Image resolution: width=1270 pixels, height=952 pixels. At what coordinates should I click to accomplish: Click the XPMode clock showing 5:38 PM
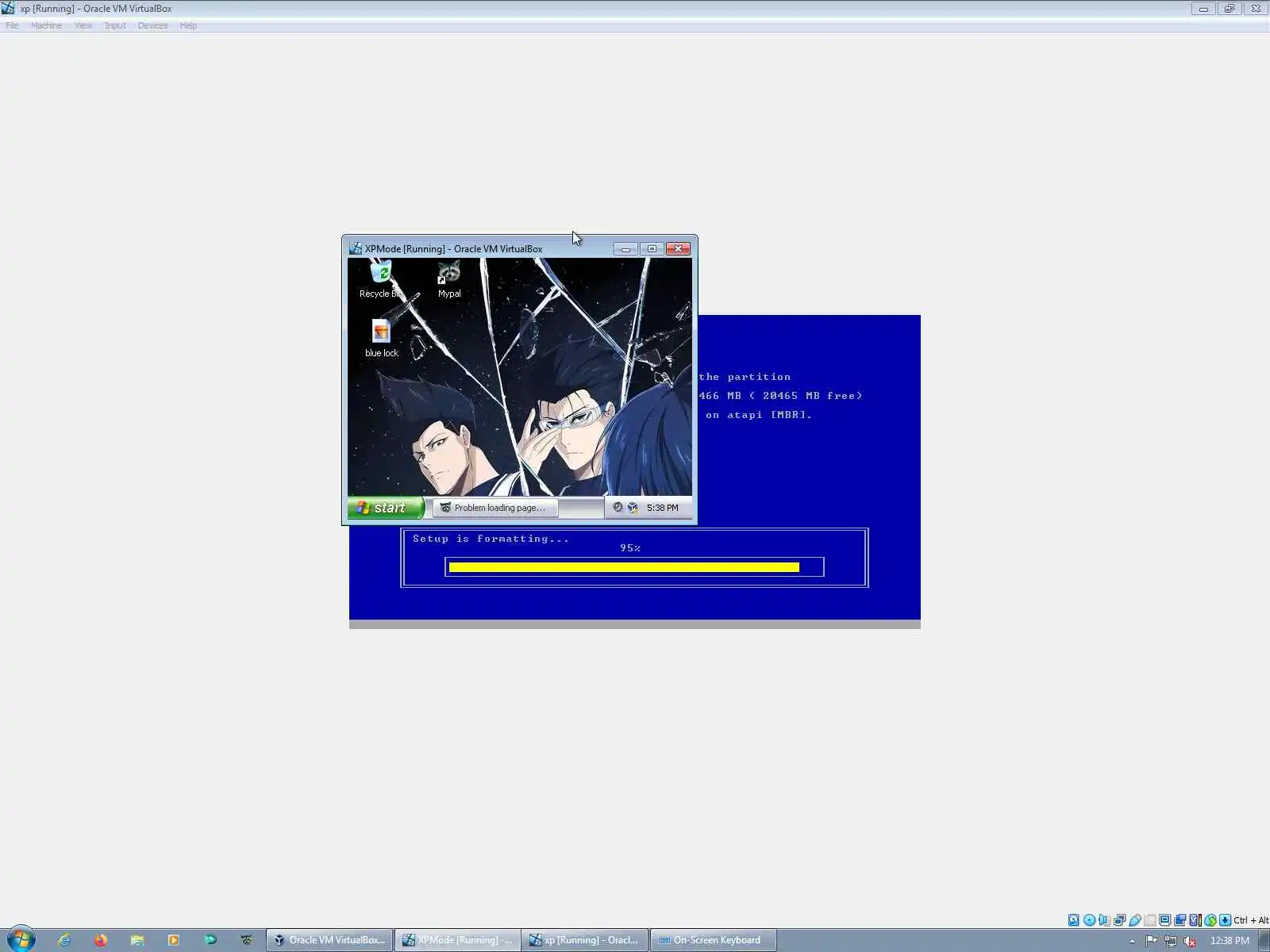(x=662, y=508)
